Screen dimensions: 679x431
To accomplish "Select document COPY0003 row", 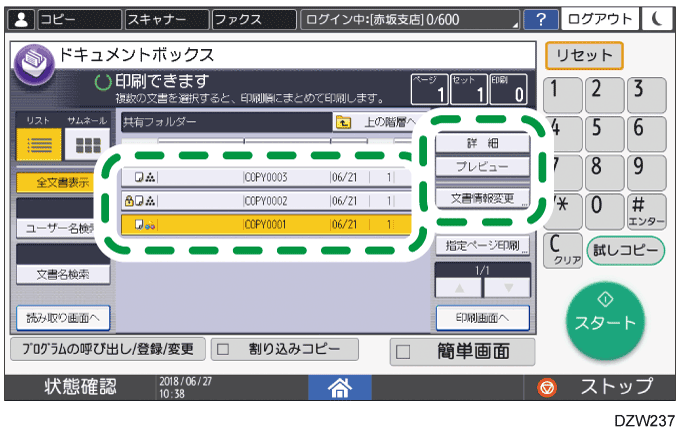I will [x=266, y=177].
